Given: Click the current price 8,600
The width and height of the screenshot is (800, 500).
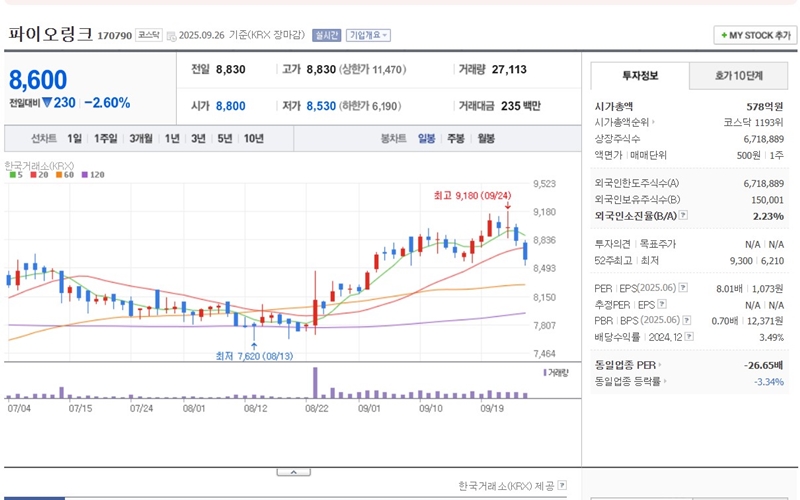Looking at the screenshot, I should click(x=38, y=80).
